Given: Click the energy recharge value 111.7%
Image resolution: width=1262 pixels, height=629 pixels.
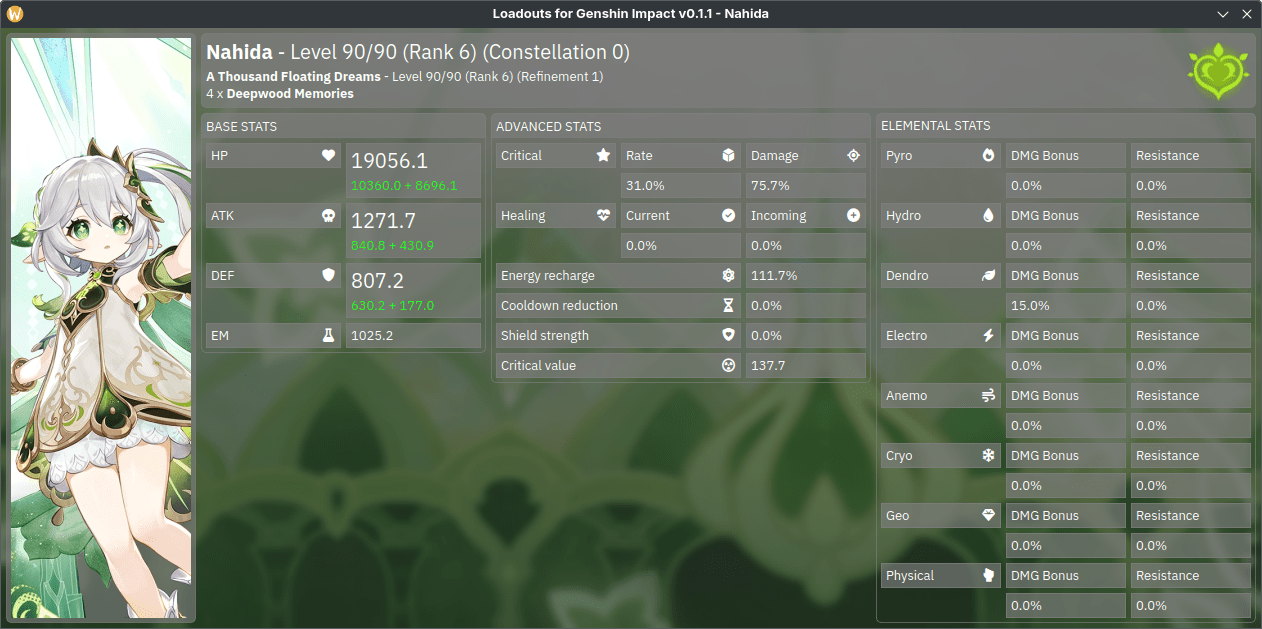Looking at the screenshot, I should point(774,276).
